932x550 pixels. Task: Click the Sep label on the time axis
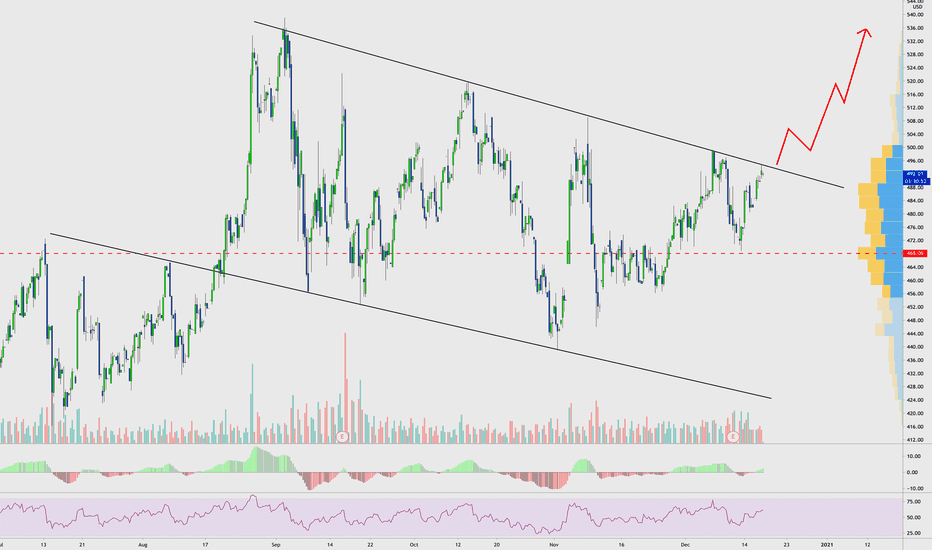[275, 544]
